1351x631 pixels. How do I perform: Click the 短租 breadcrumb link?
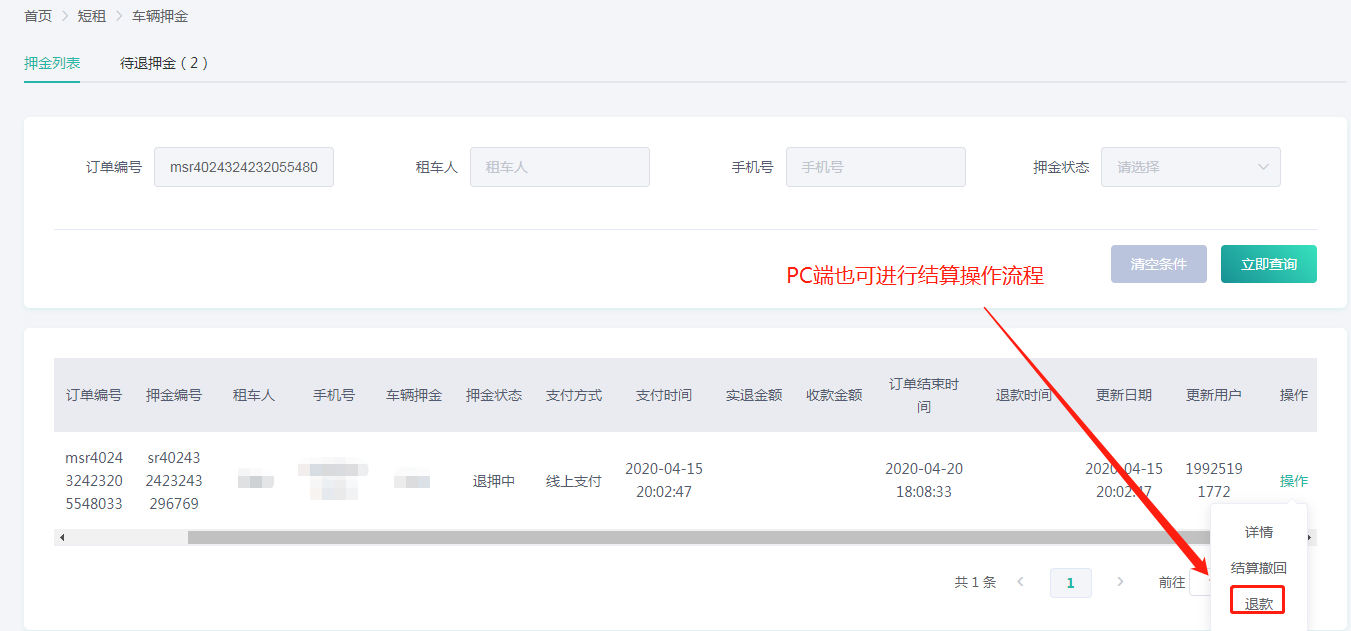(92, 16)
